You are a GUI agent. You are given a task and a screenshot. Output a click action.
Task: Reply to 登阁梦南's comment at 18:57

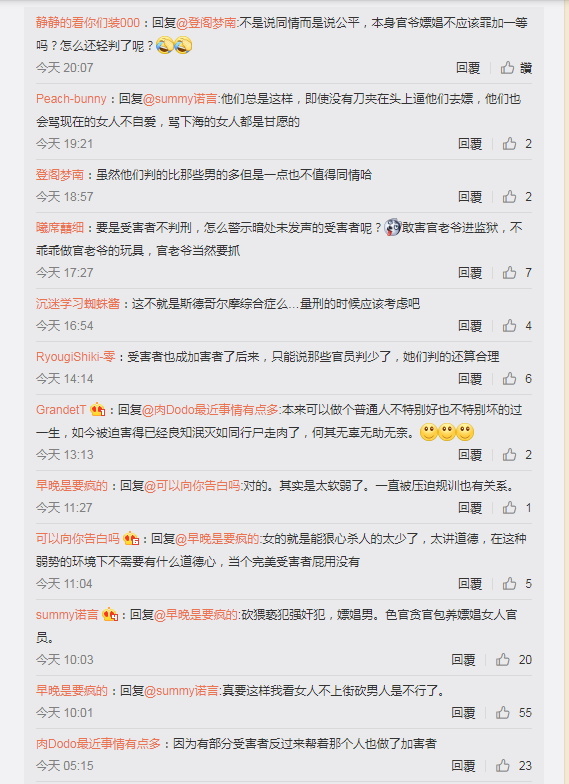click(470, 196)
